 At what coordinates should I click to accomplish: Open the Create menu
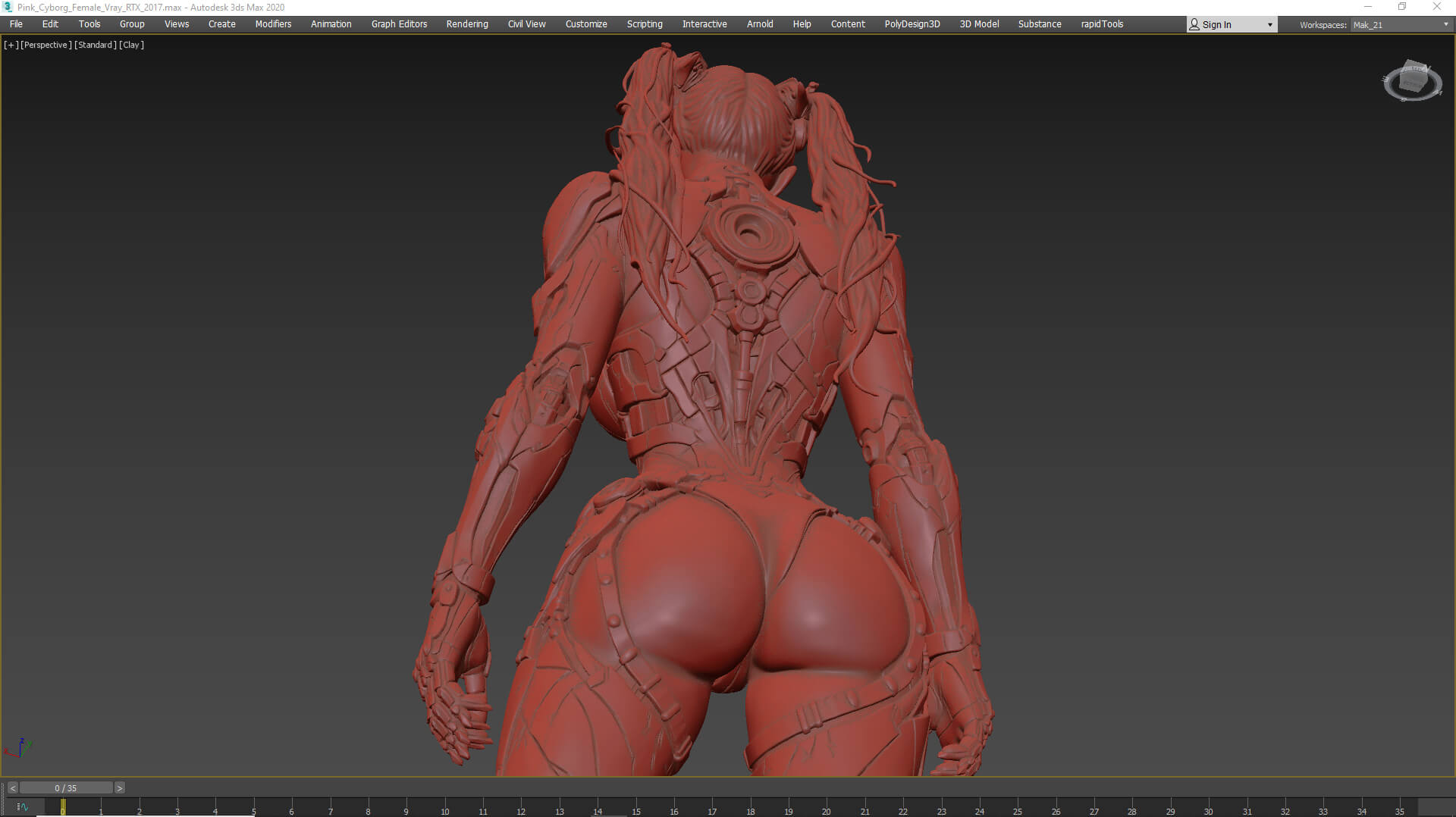pyautogui.click(x=222, y=24)
